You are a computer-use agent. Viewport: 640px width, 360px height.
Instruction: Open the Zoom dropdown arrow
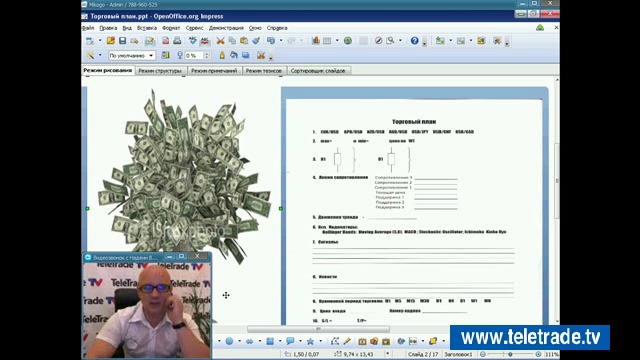[400, 40]
